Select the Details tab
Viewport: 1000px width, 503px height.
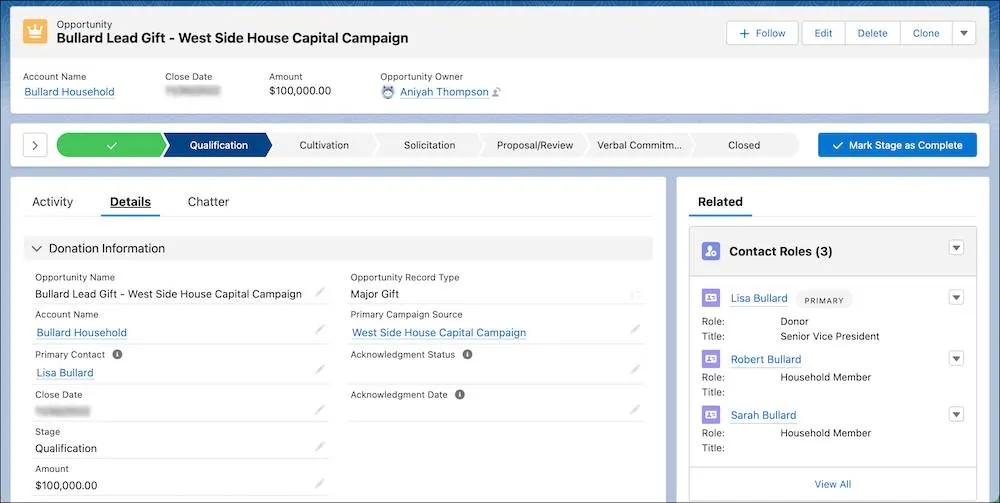130,202
